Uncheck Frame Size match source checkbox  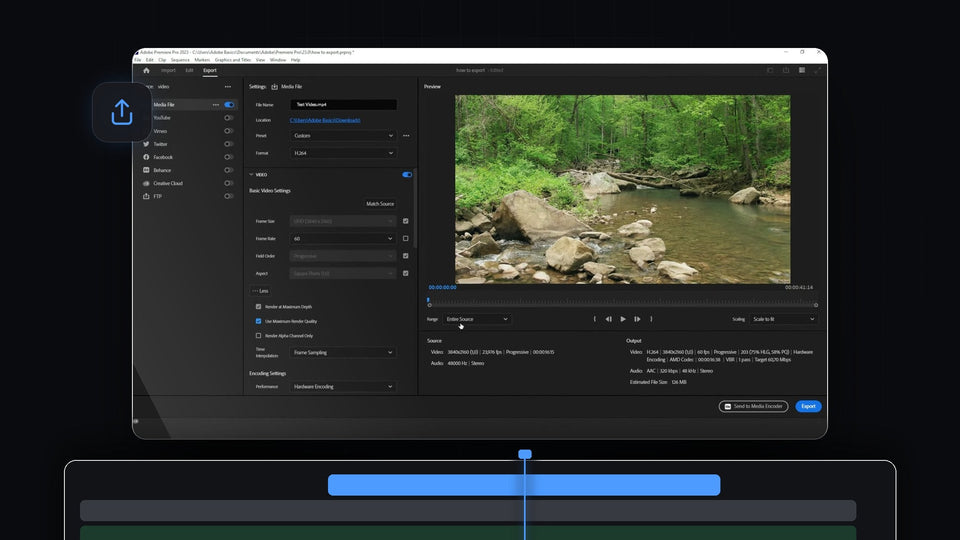pos(405,221)
